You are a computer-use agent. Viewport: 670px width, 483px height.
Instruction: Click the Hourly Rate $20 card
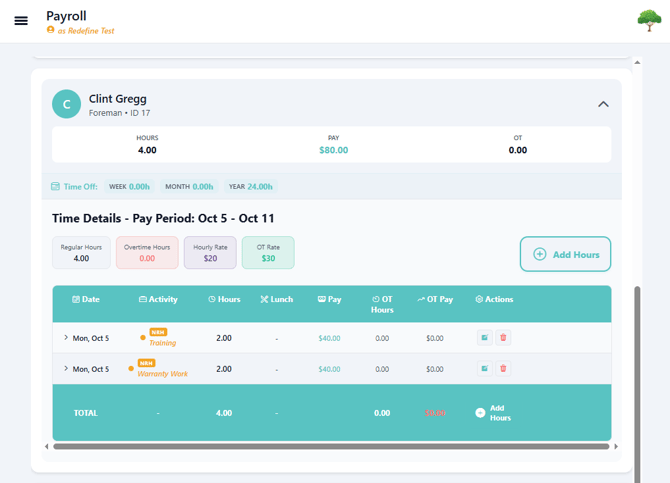pos(210,253)
